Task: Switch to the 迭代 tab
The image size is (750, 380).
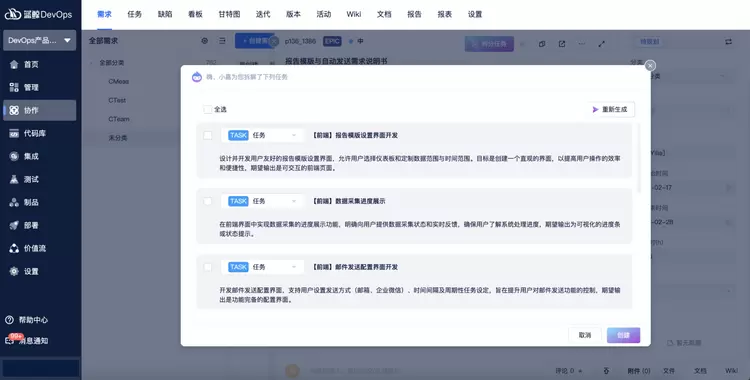Action: tap(263, 14)
